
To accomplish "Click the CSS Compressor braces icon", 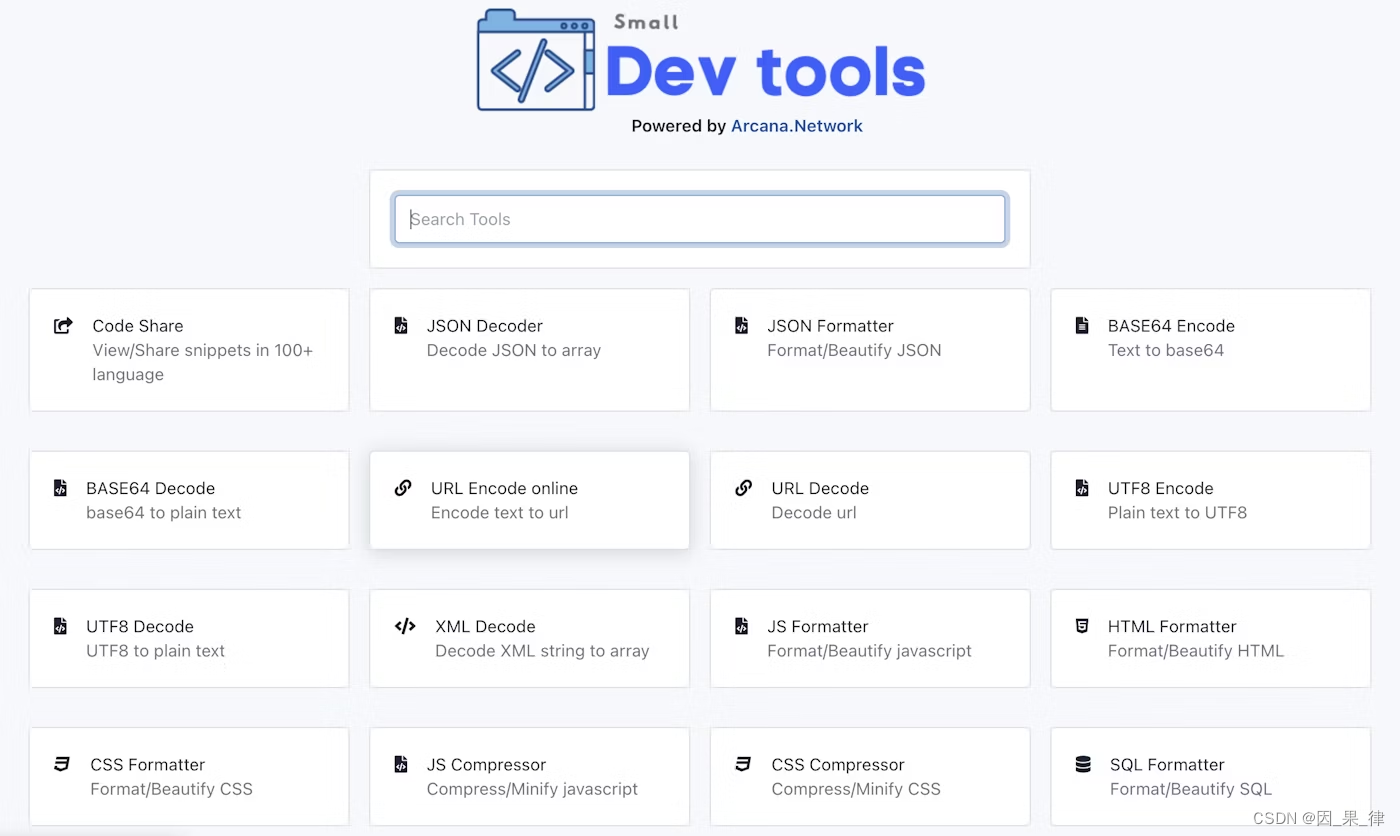I will click(742, 763).
